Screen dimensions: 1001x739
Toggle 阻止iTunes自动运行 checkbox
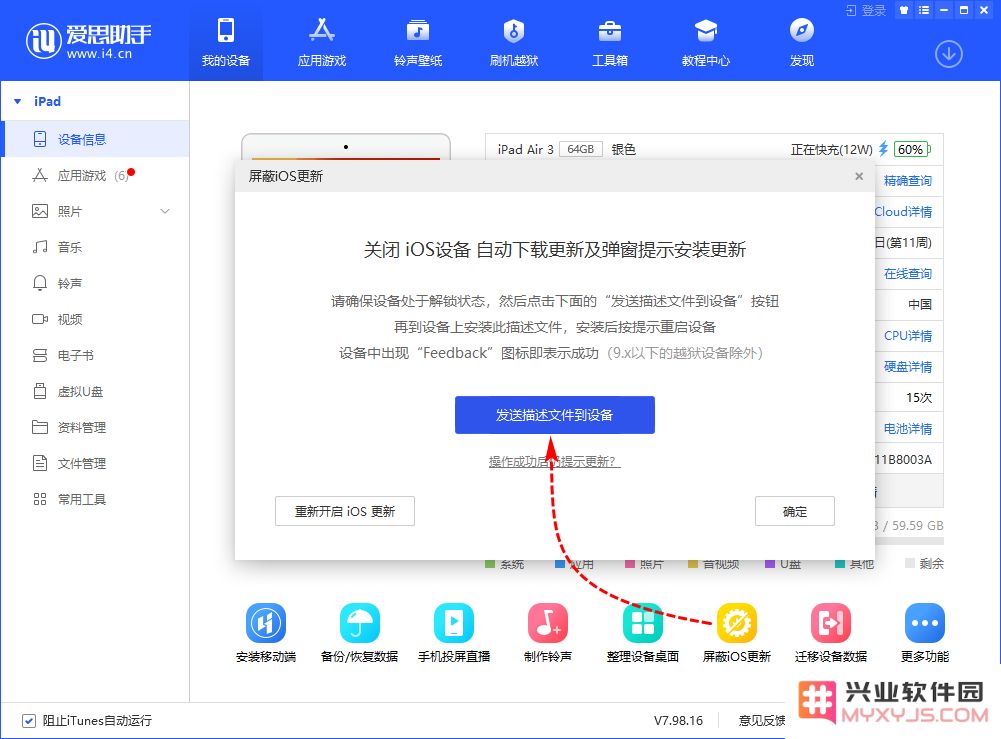[x=29, y=721]
